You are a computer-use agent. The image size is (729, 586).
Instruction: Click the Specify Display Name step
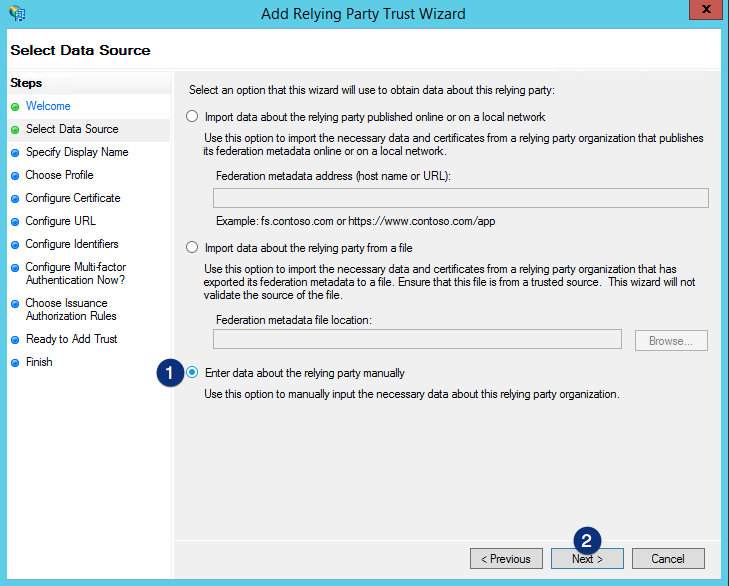pyautogui.click(x=77, y=152)
